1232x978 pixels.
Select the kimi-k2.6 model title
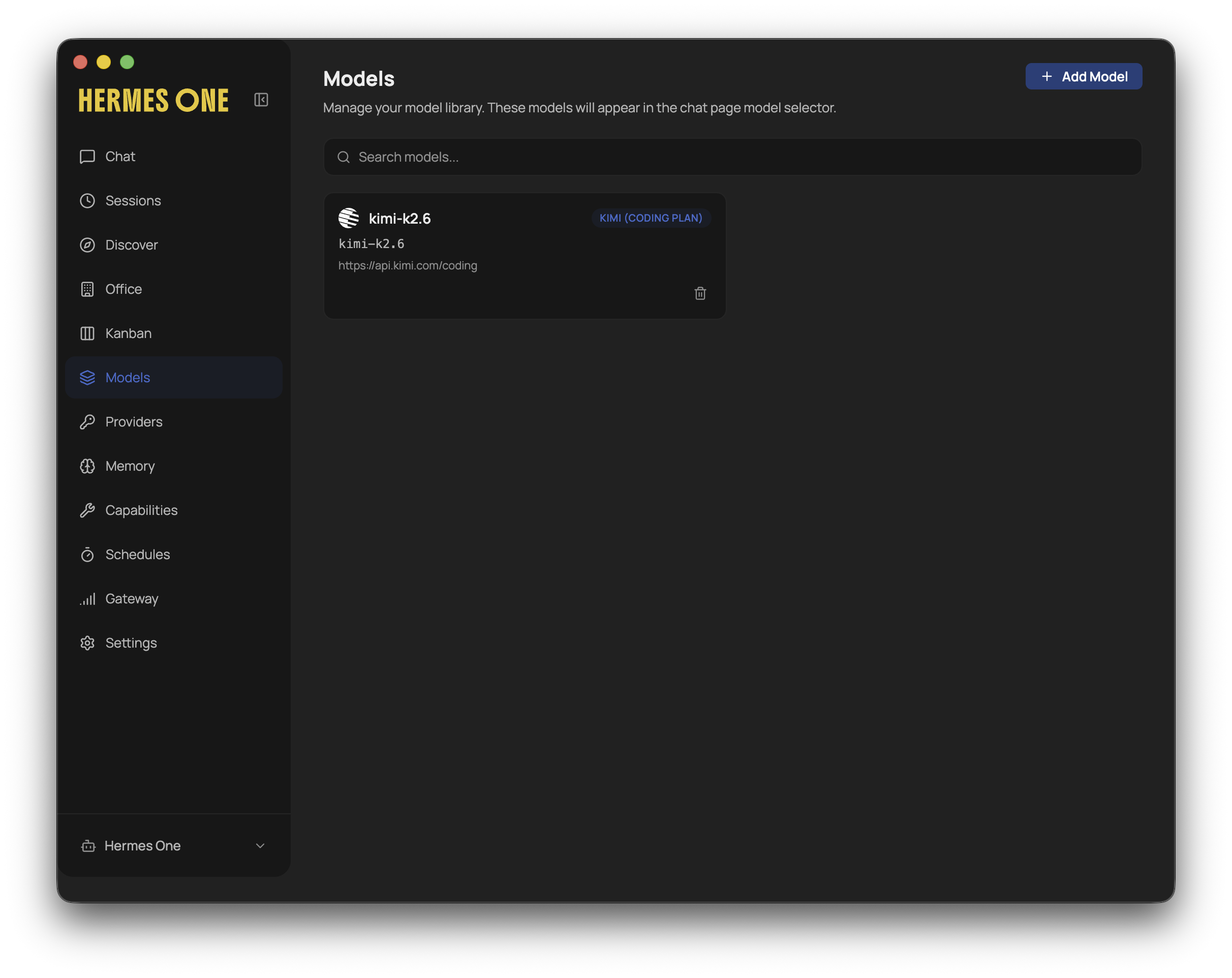coord(399,219)
